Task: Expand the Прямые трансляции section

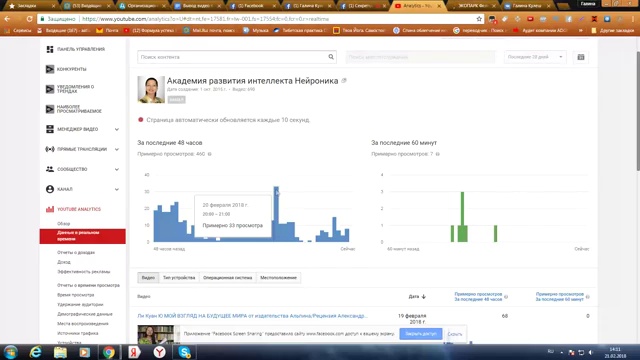Action: click(x=117, y=149)
